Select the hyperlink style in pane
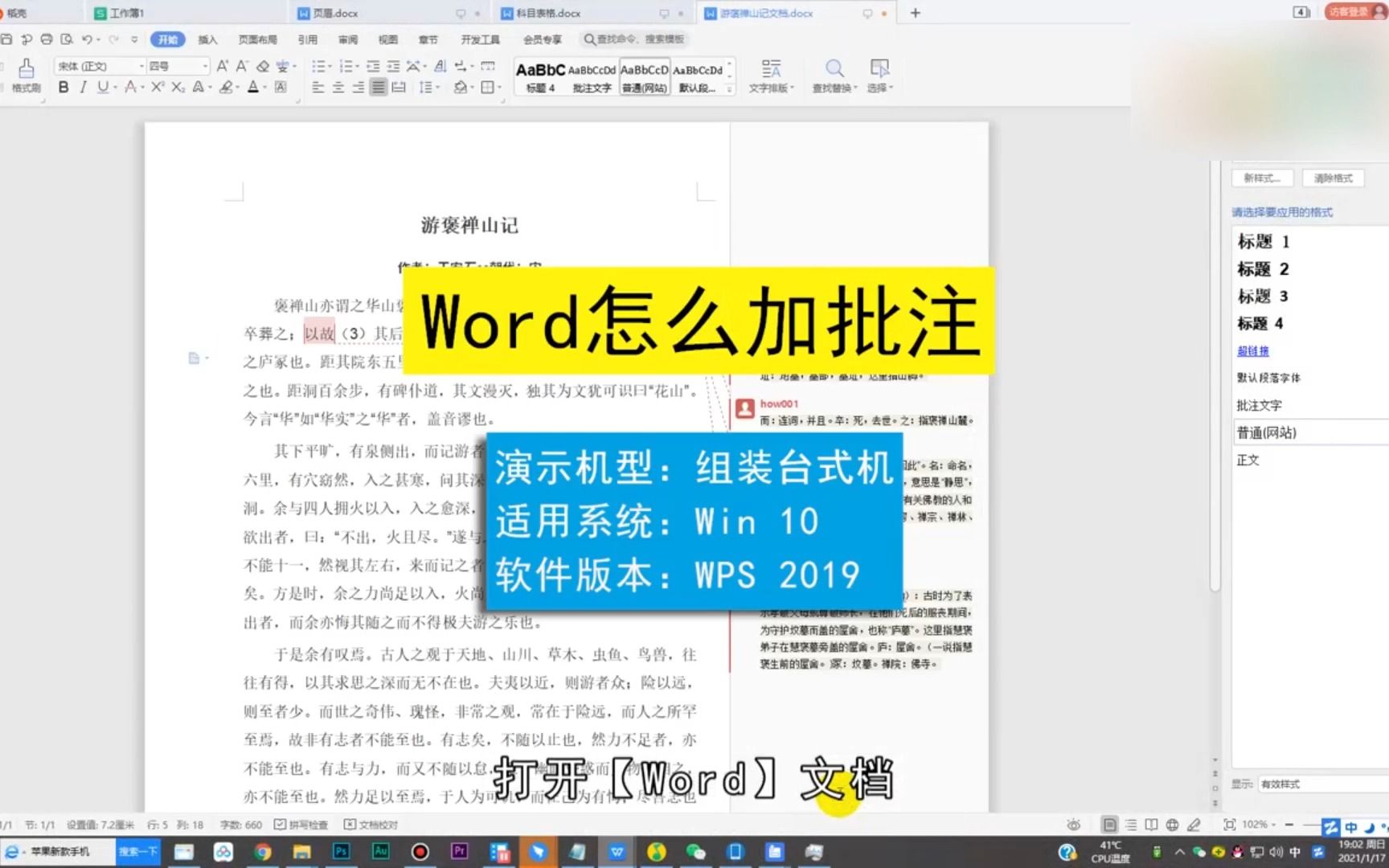The image size is (1389, 868). (1252, 350)
